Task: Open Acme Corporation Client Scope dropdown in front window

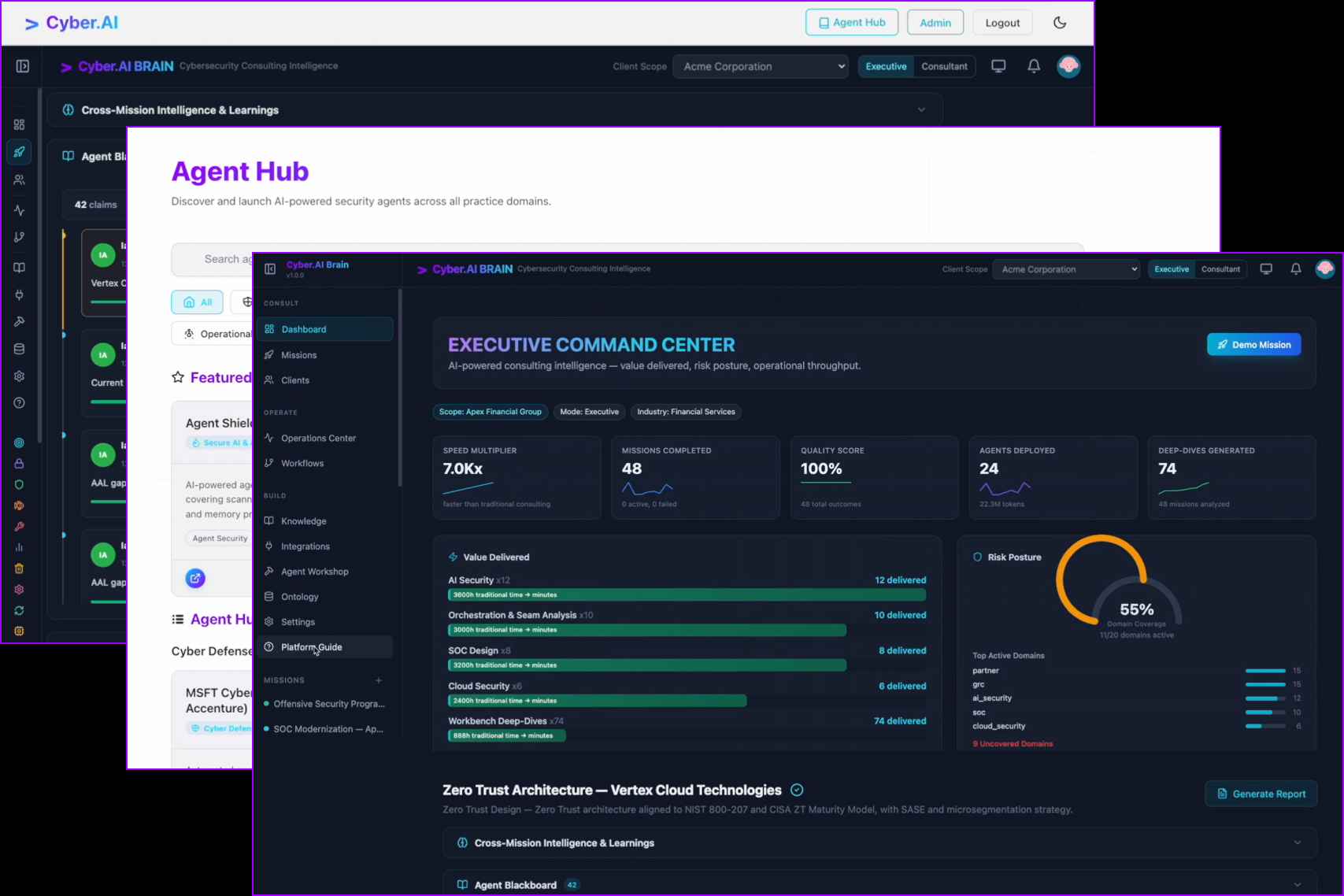Action: click(1066, 269)
